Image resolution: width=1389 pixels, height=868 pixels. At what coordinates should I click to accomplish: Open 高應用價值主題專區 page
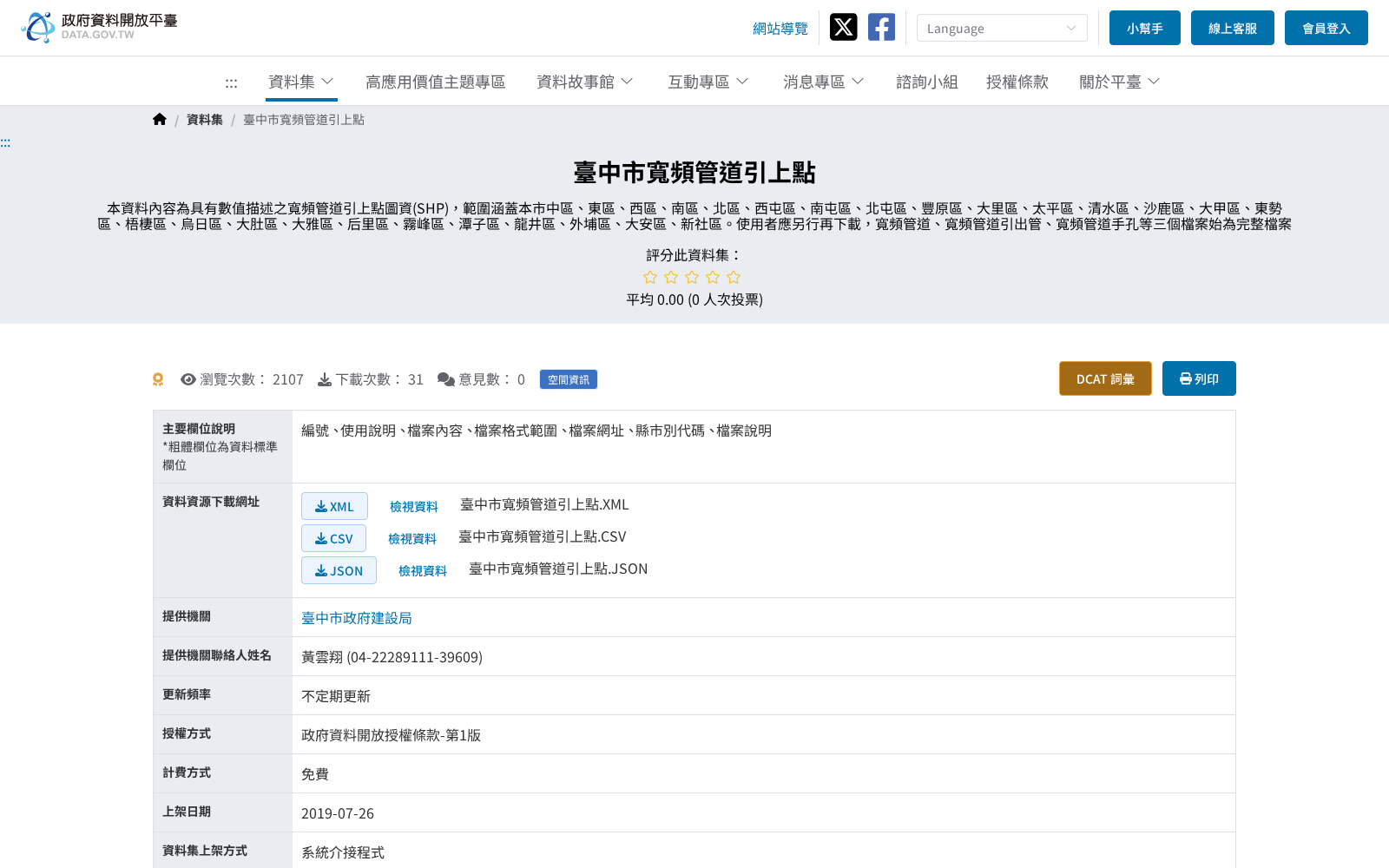click(x=436, y=82)
